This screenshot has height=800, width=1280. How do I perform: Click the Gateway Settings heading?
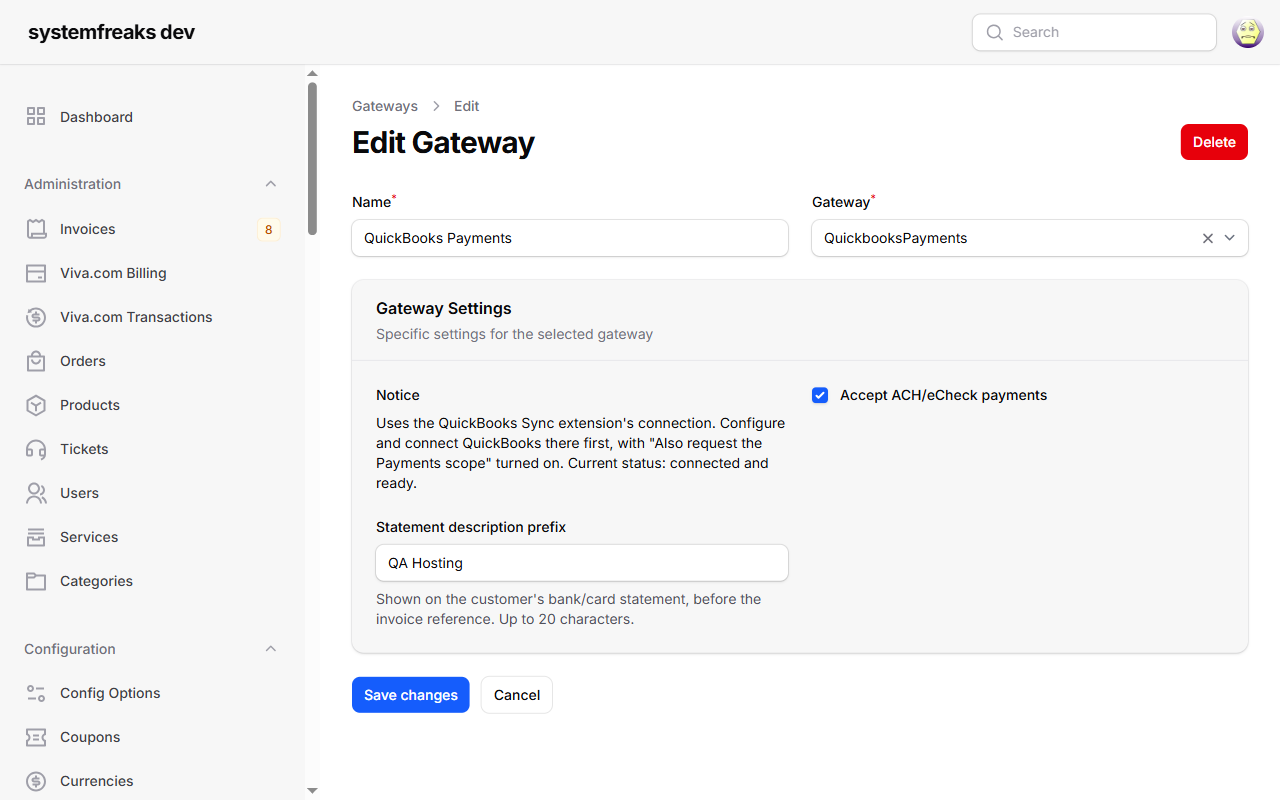point(444,309)
